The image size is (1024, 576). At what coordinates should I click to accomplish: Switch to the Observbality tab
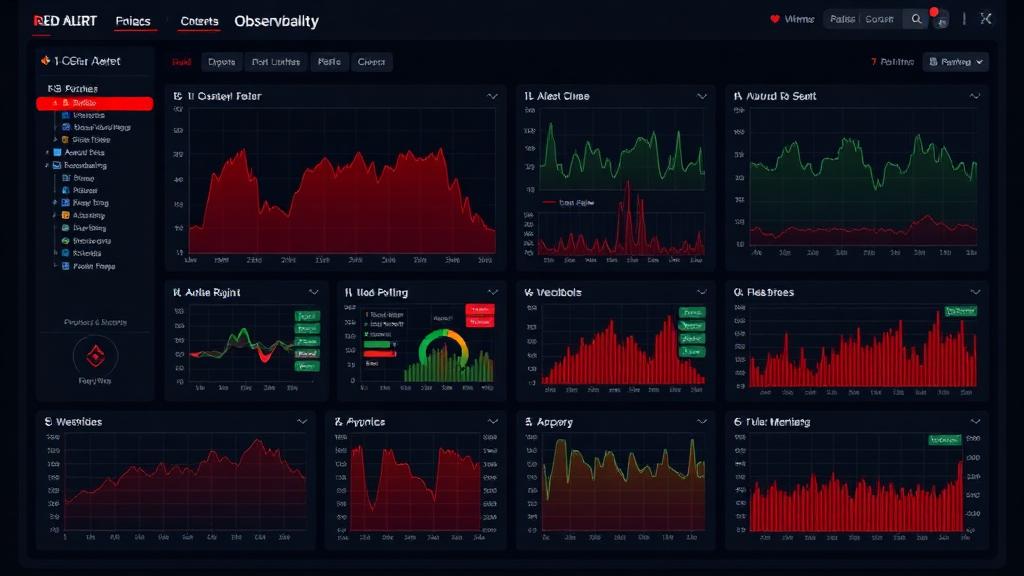click(x=276, y=21)
